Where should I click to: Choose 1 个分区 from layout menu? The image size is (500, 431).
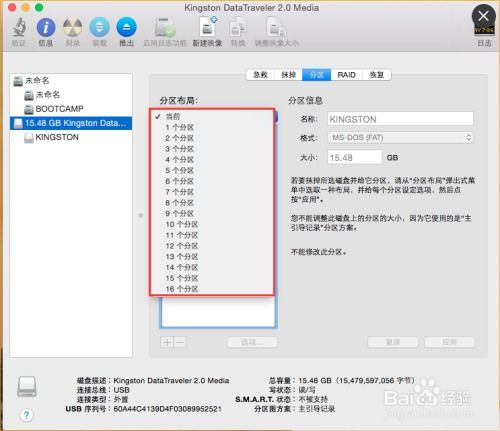(x=212, y=127)
